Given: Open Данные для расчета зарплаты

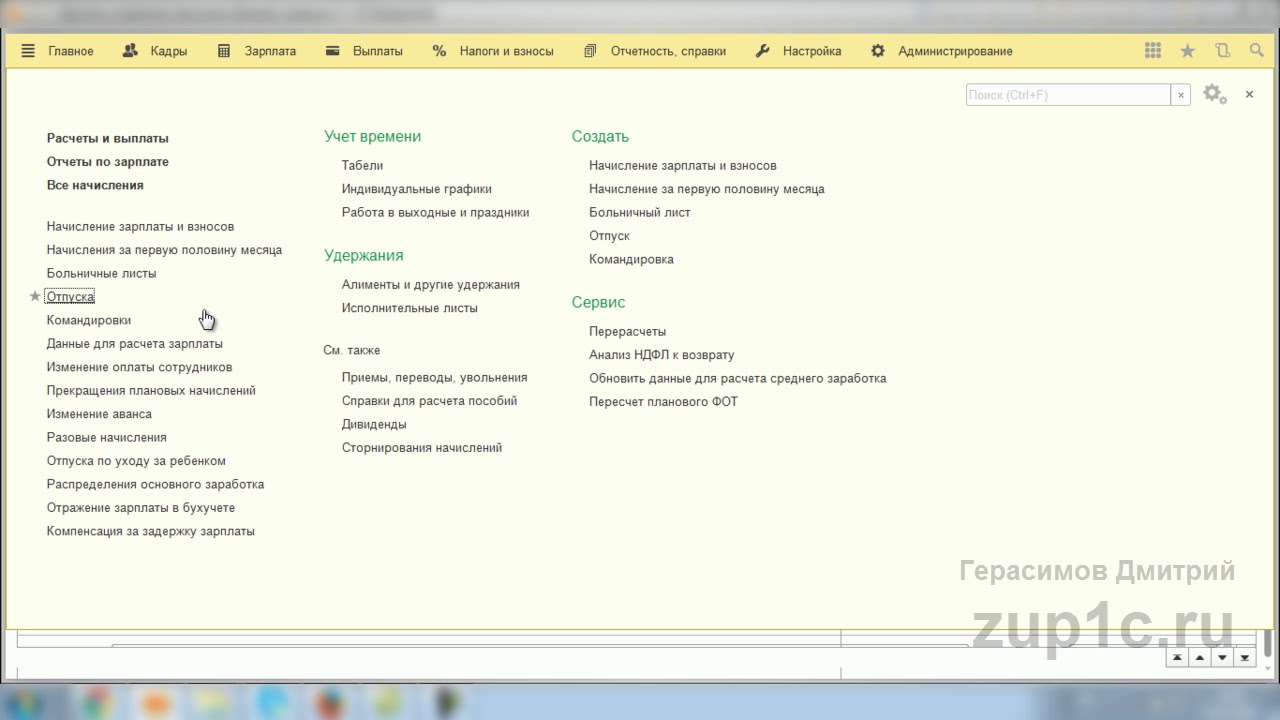Looking at the screenshot, I should [x=135, y=343].
